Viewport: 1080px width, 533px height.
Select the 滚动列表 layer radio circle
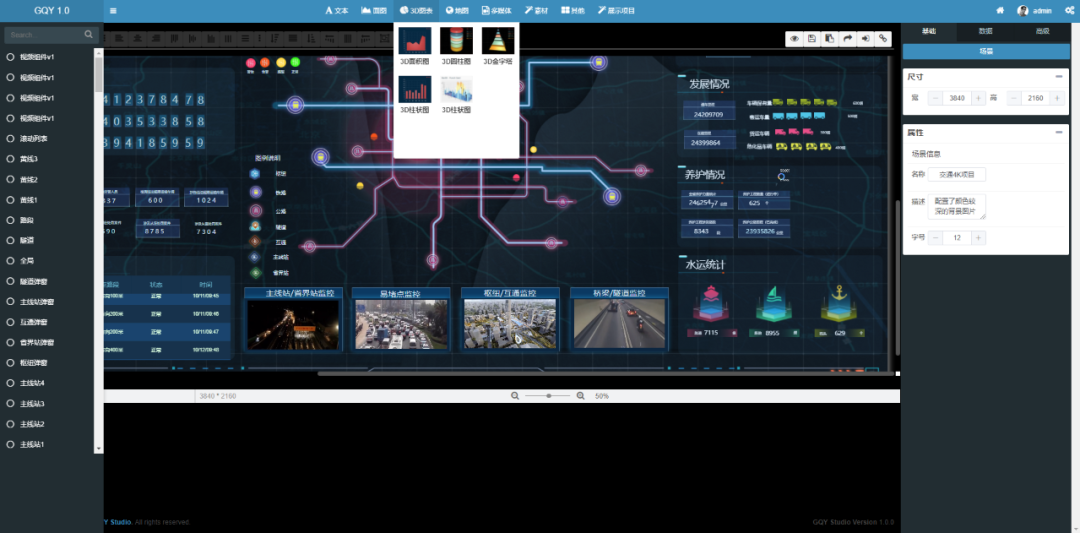point(10,139)
